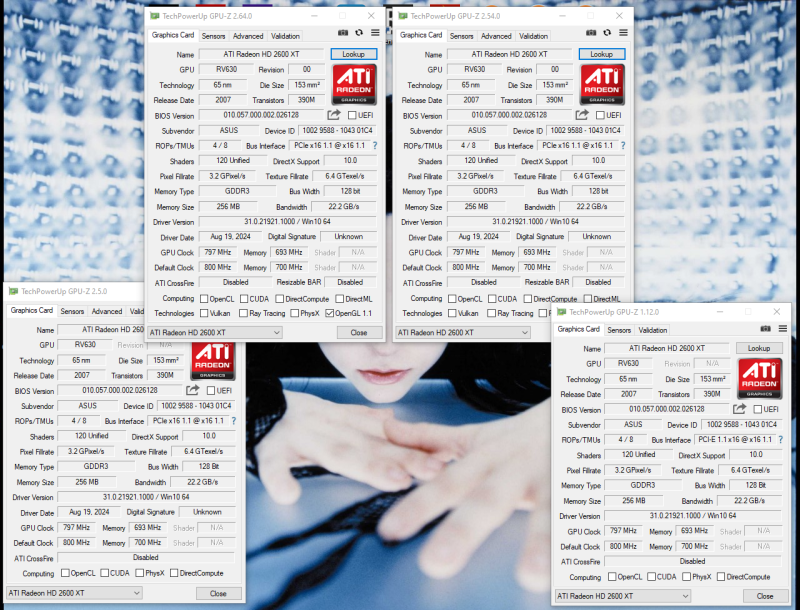Open the GPU selector dropdown in GPU-Z 2.5.0

74,593
